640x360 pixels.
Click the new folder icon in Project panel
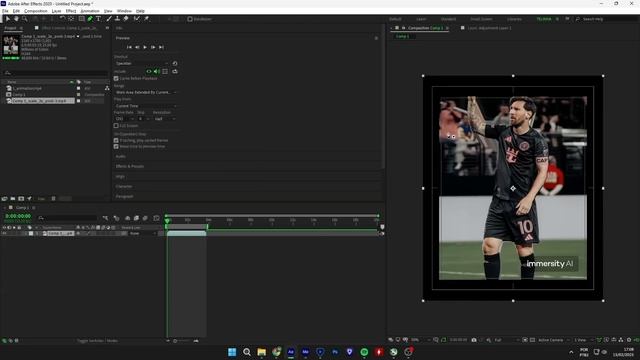coord(13,198)
